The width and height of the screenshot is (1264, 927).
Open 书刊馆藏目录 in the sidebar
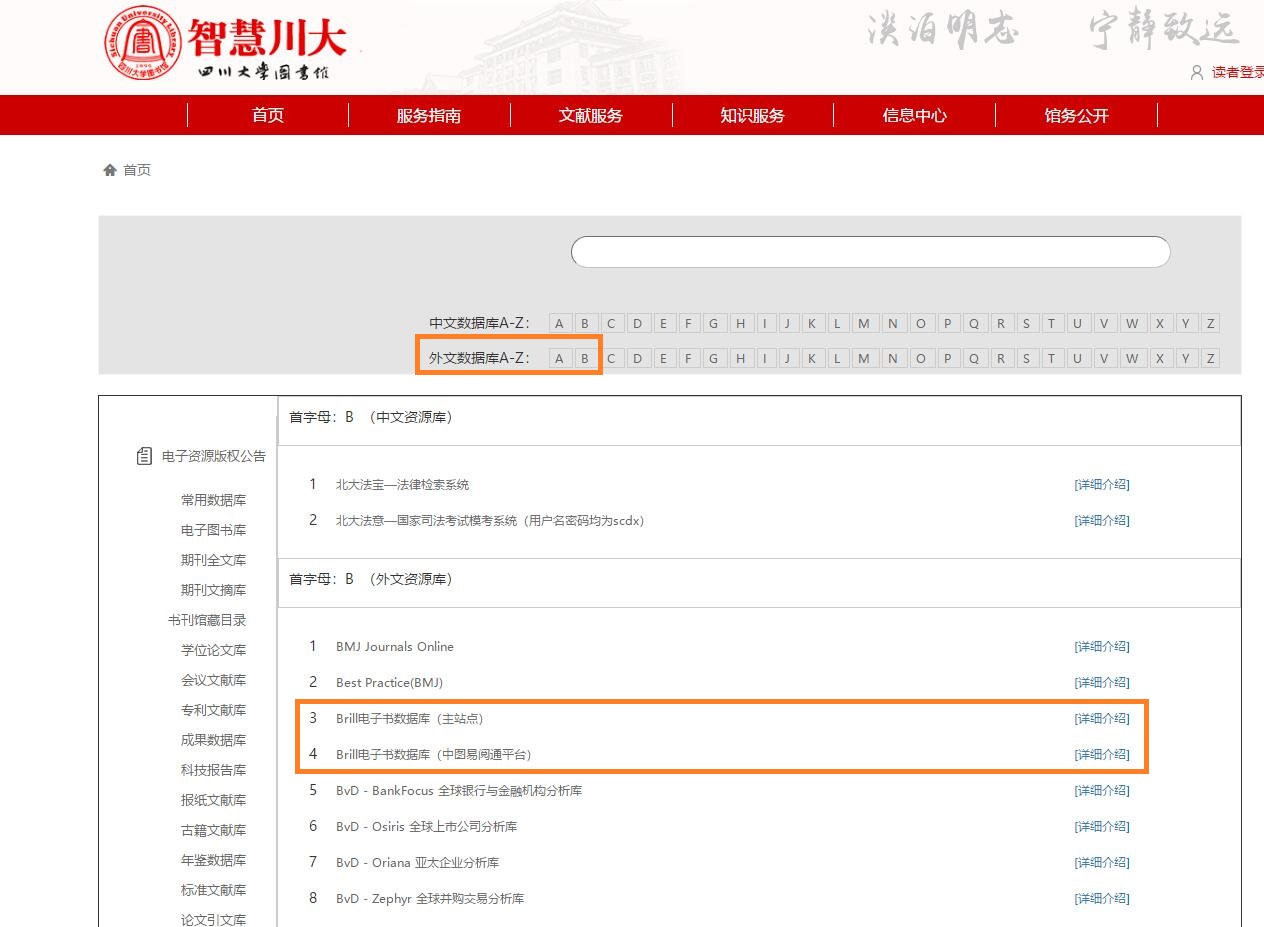click(207, 620)
